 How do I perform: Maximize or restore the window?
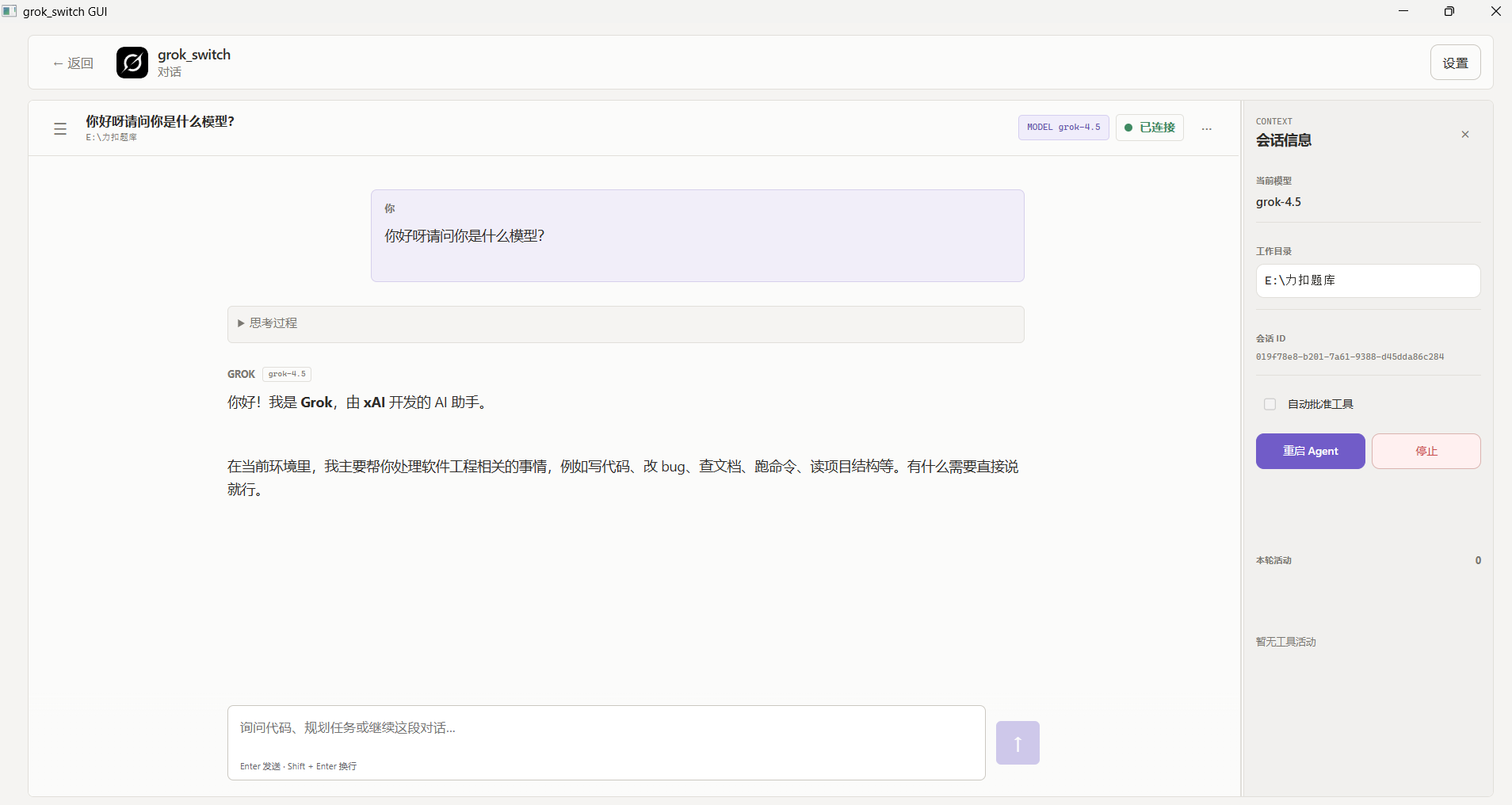1449,11
